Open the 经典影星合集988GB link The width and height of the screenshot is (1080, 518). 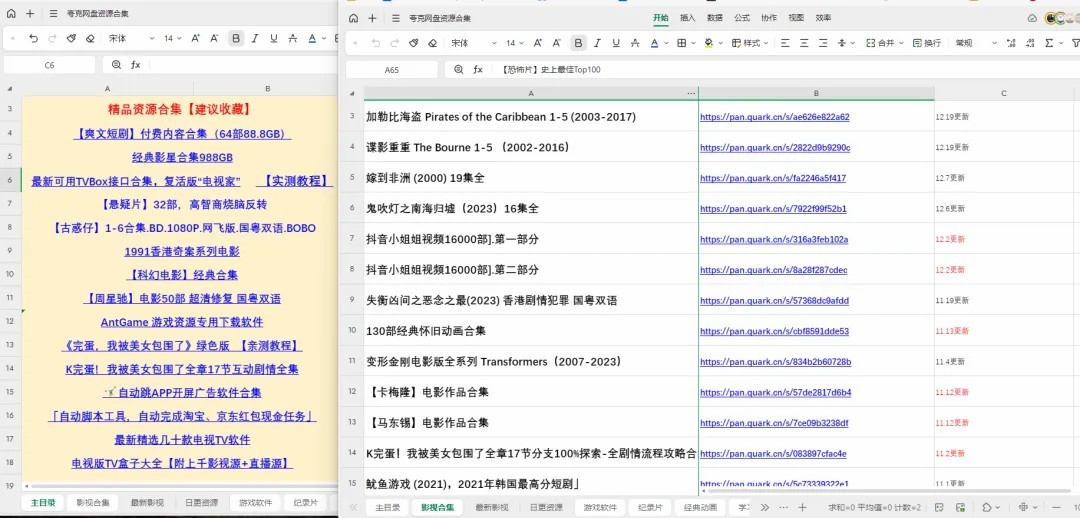[x=182, y=157]
